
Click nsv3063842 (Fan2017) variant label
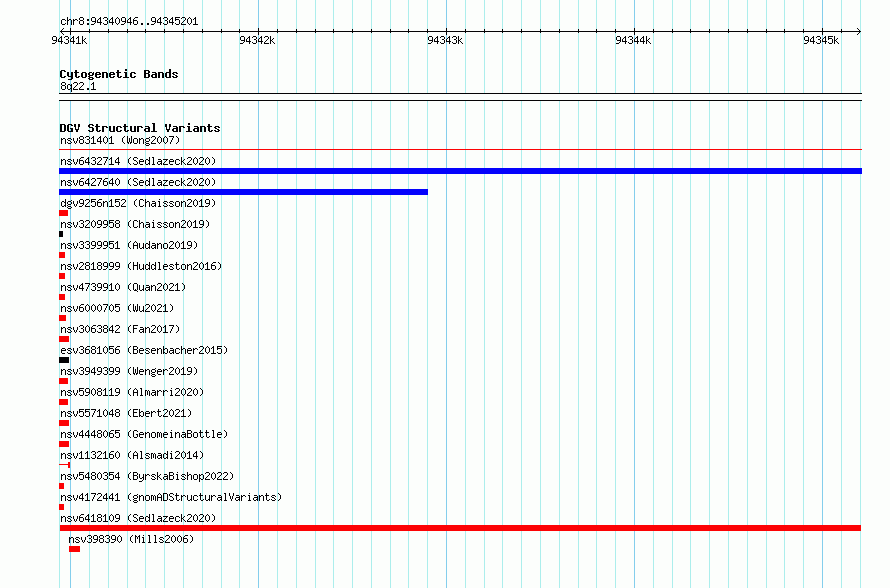click(120, 329)
